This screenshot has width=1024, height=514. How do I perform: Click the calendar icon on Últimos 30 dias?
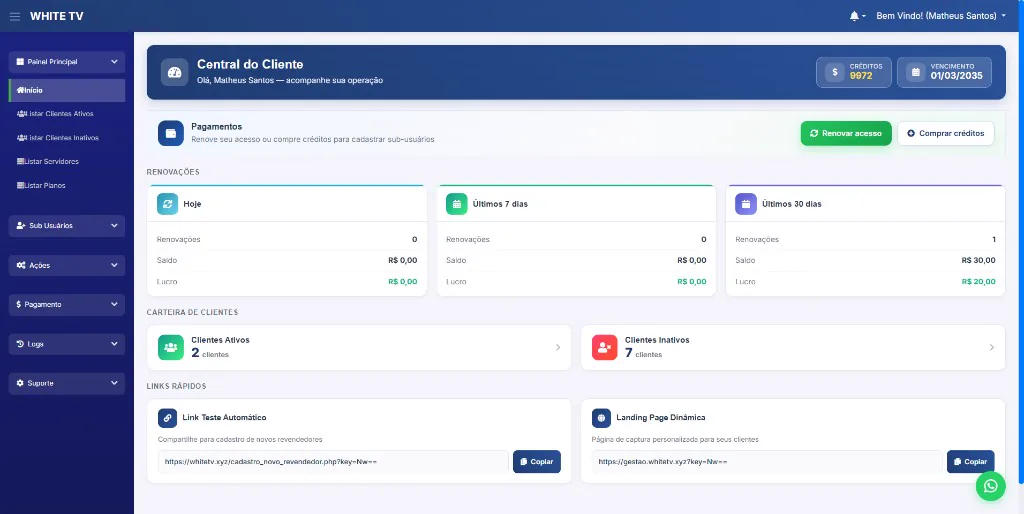tap(746, 204)
